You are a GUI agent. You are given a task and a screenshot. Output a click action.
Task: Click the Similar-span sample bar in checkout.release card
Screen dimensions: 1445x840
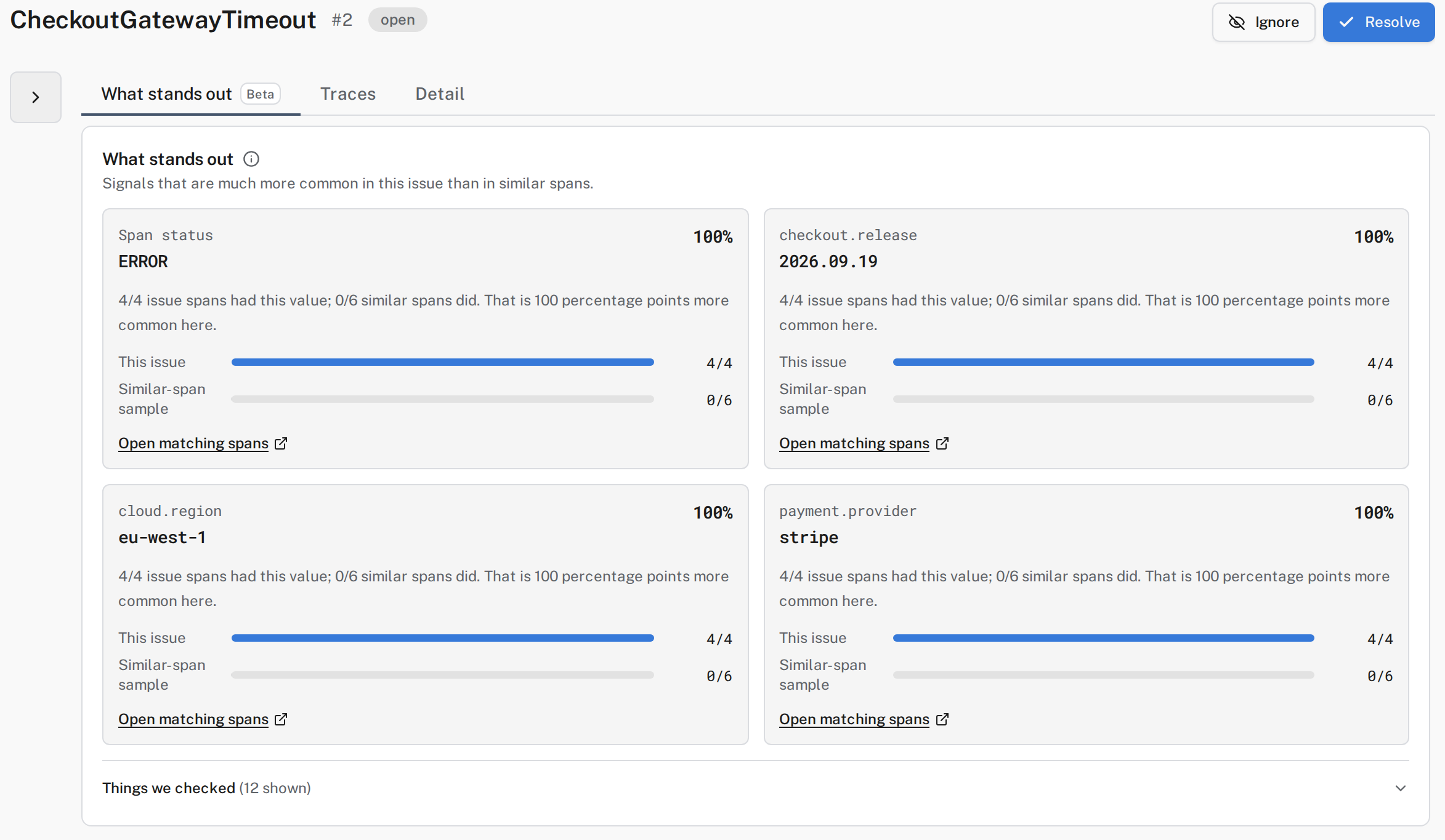[1104, 399]
